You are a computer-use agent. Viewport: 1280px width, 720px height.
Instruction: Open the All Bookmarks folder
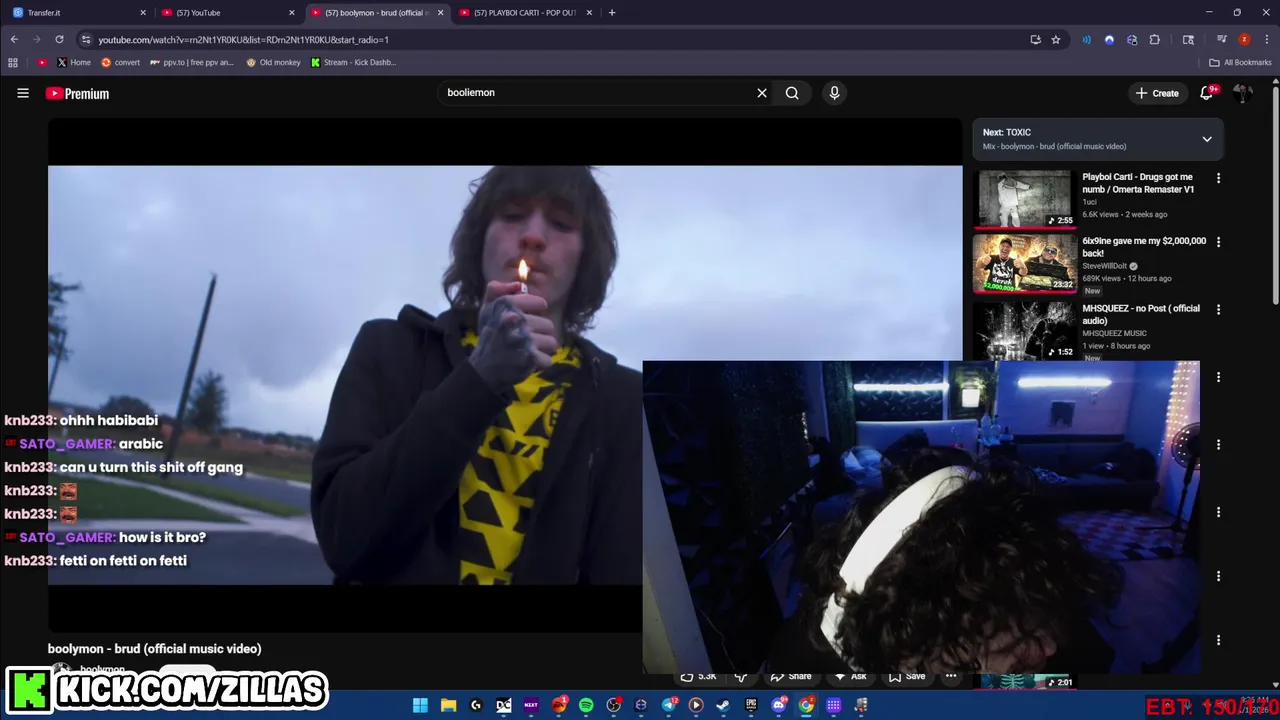click(1240, 62)
